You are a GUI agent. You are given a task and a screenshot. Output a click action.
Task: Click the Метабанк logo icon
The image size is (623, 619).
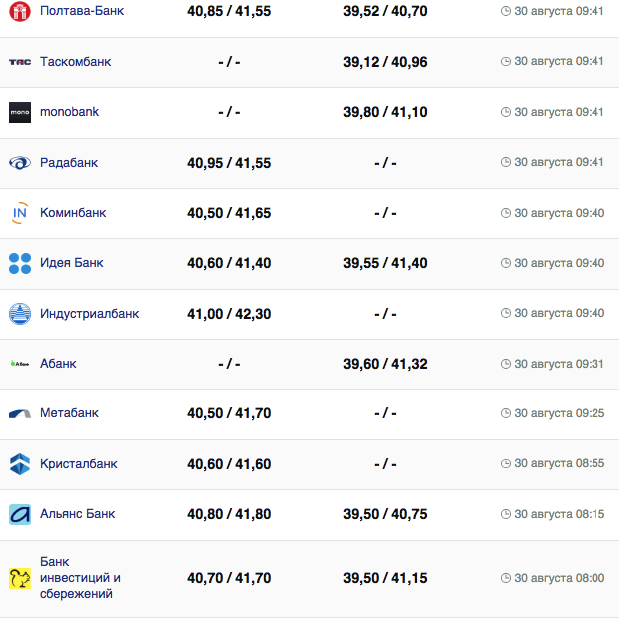point(20,413)
